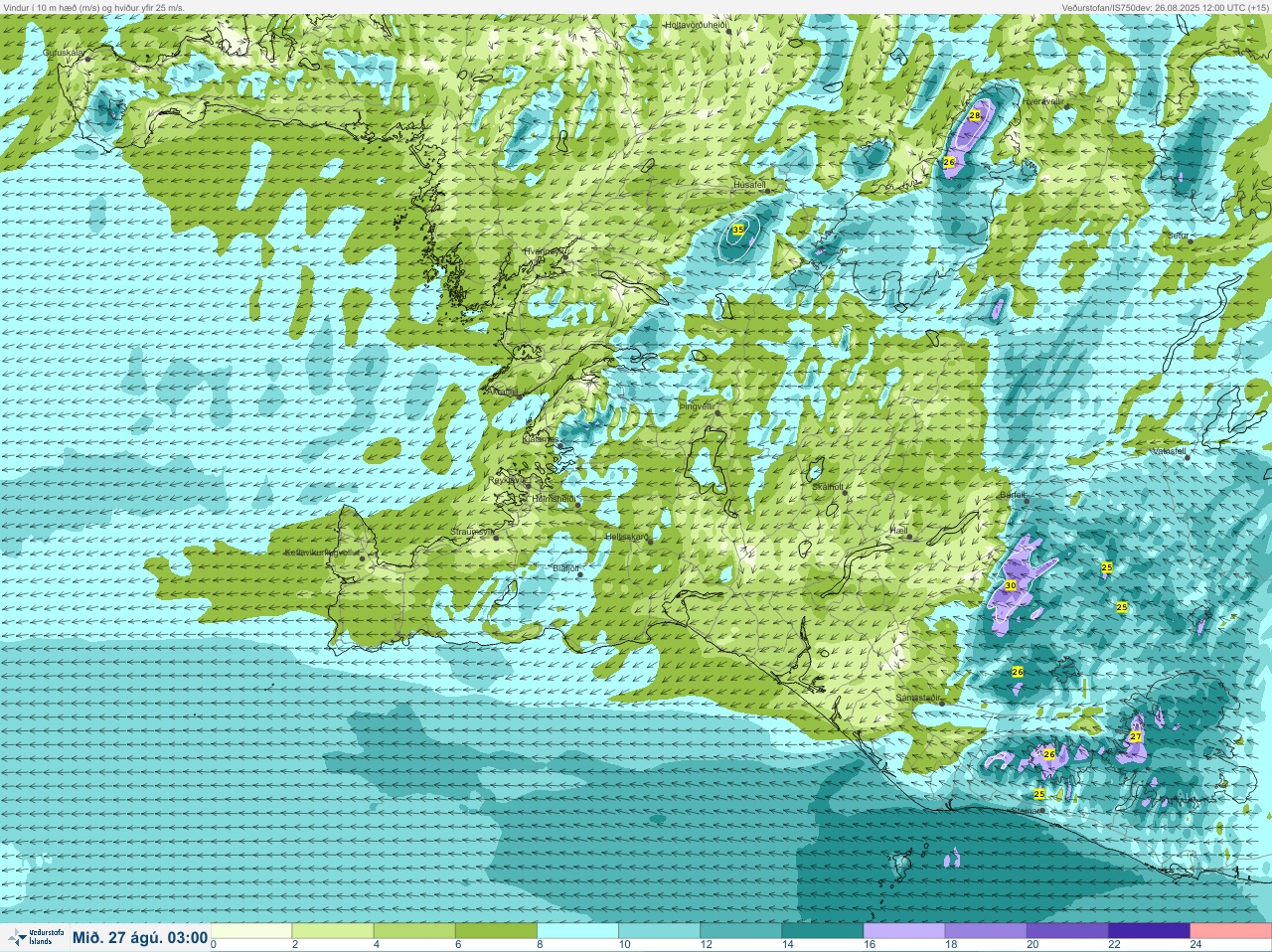The height and width of the screenshot is (952, 1272).
Task: Click legend value 24 on the scale
Action: [1194, 945]
